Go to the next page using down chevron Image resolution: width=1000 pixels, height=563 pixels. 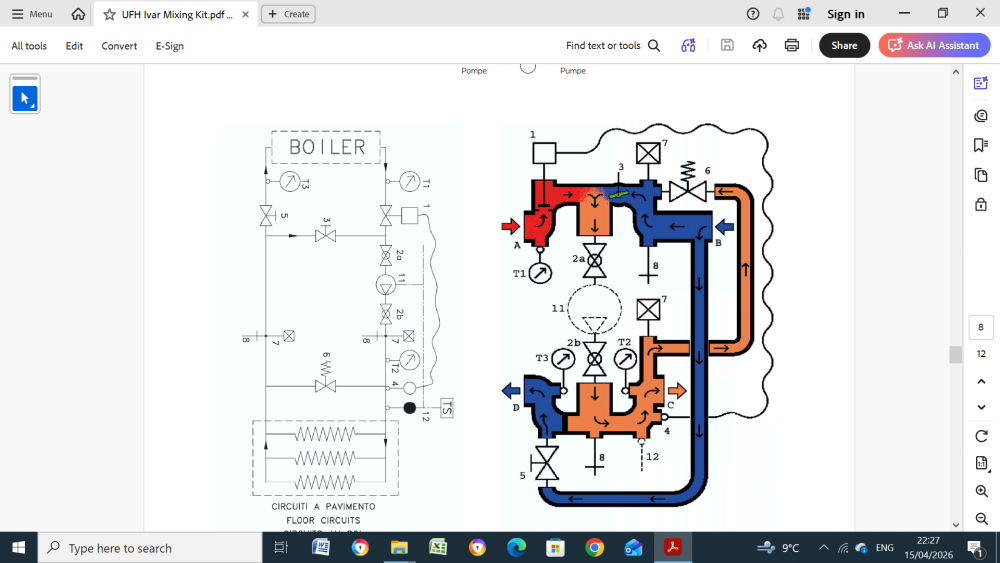coord(981,407)
